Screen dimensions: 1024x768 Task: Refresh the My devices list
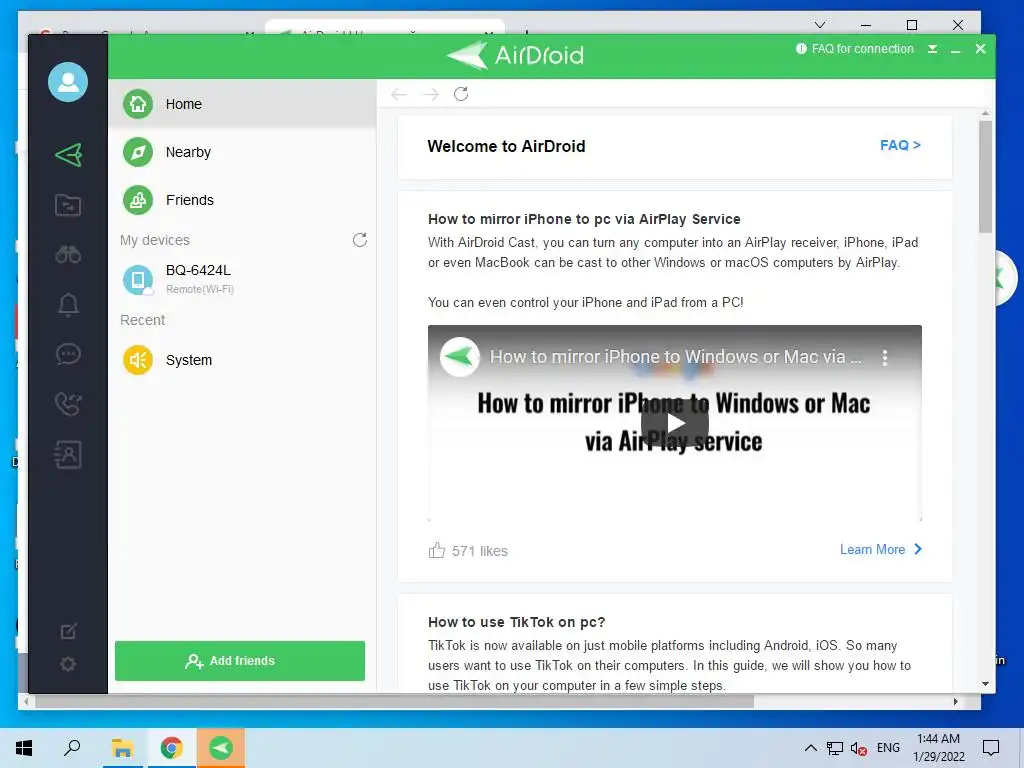click(x=360, y=240)
